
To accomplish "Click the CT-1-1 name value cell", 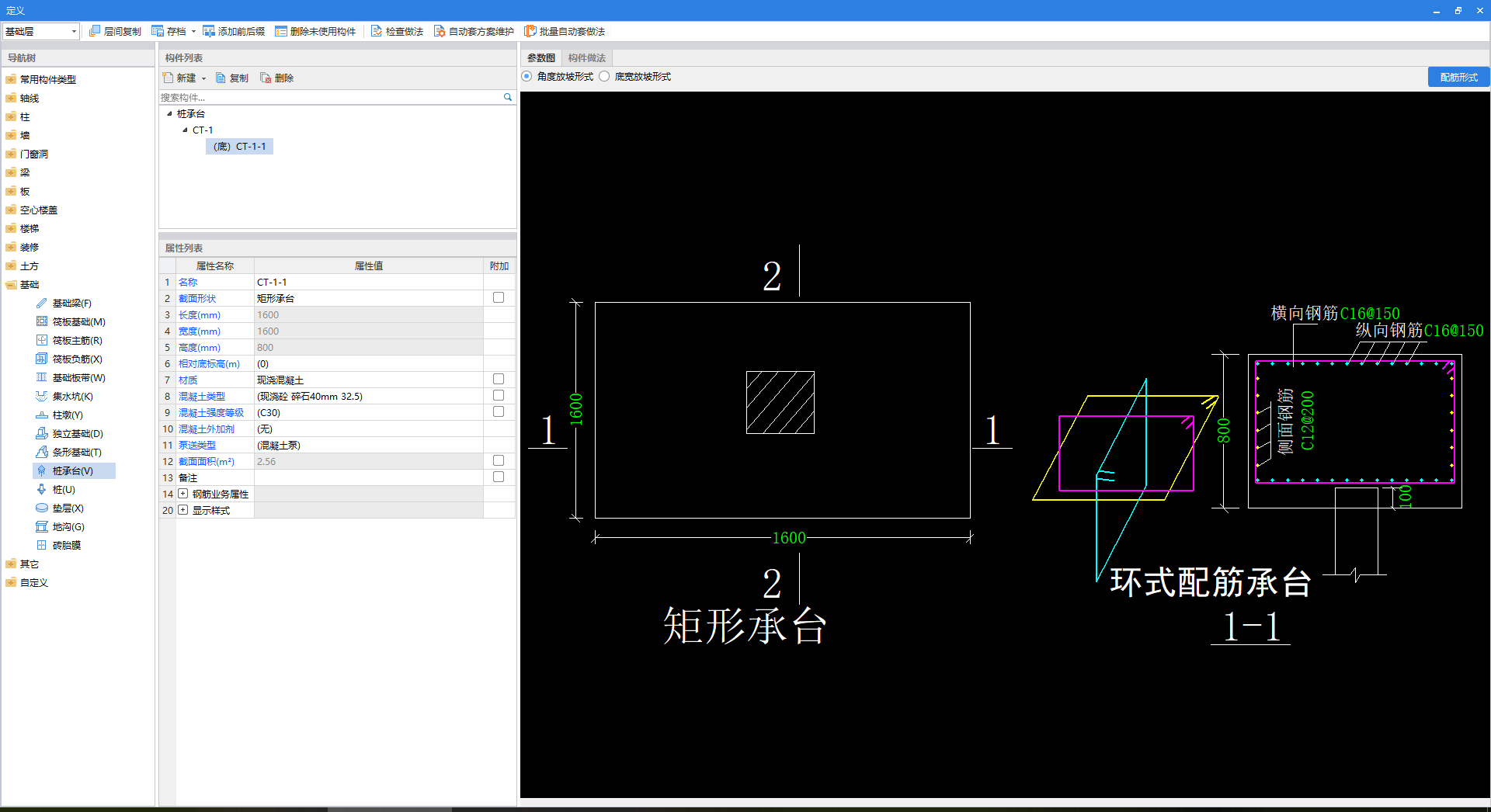I will 369,283.
